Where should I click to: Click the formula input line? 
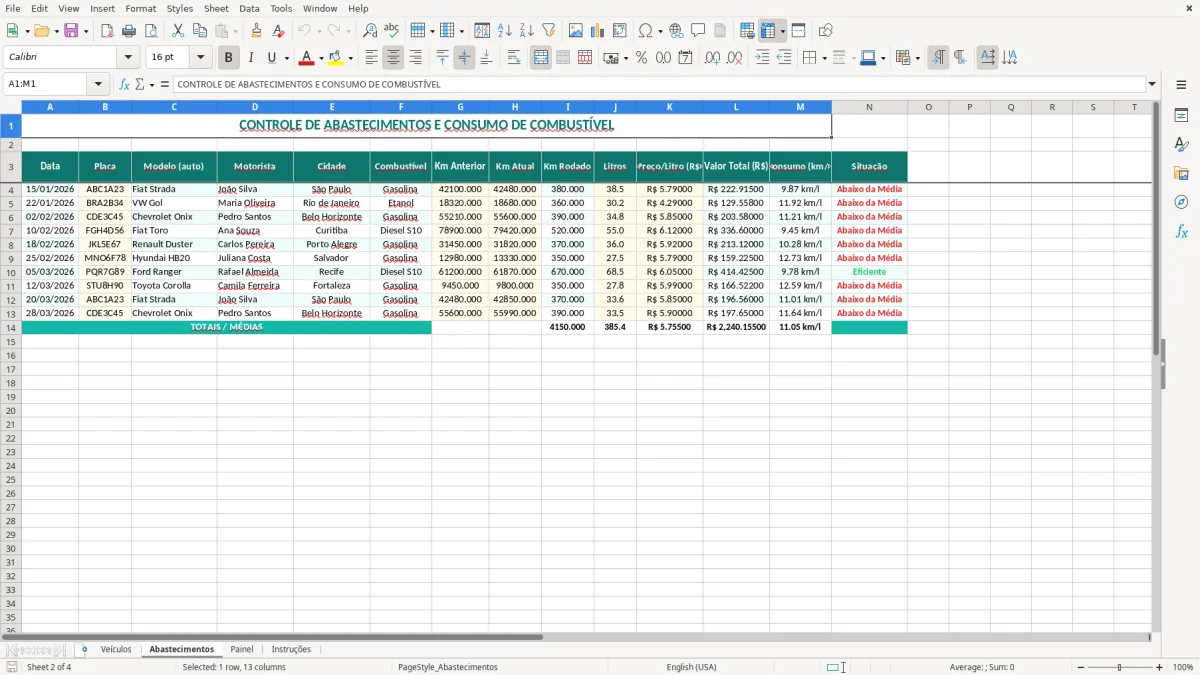(658, 84)
